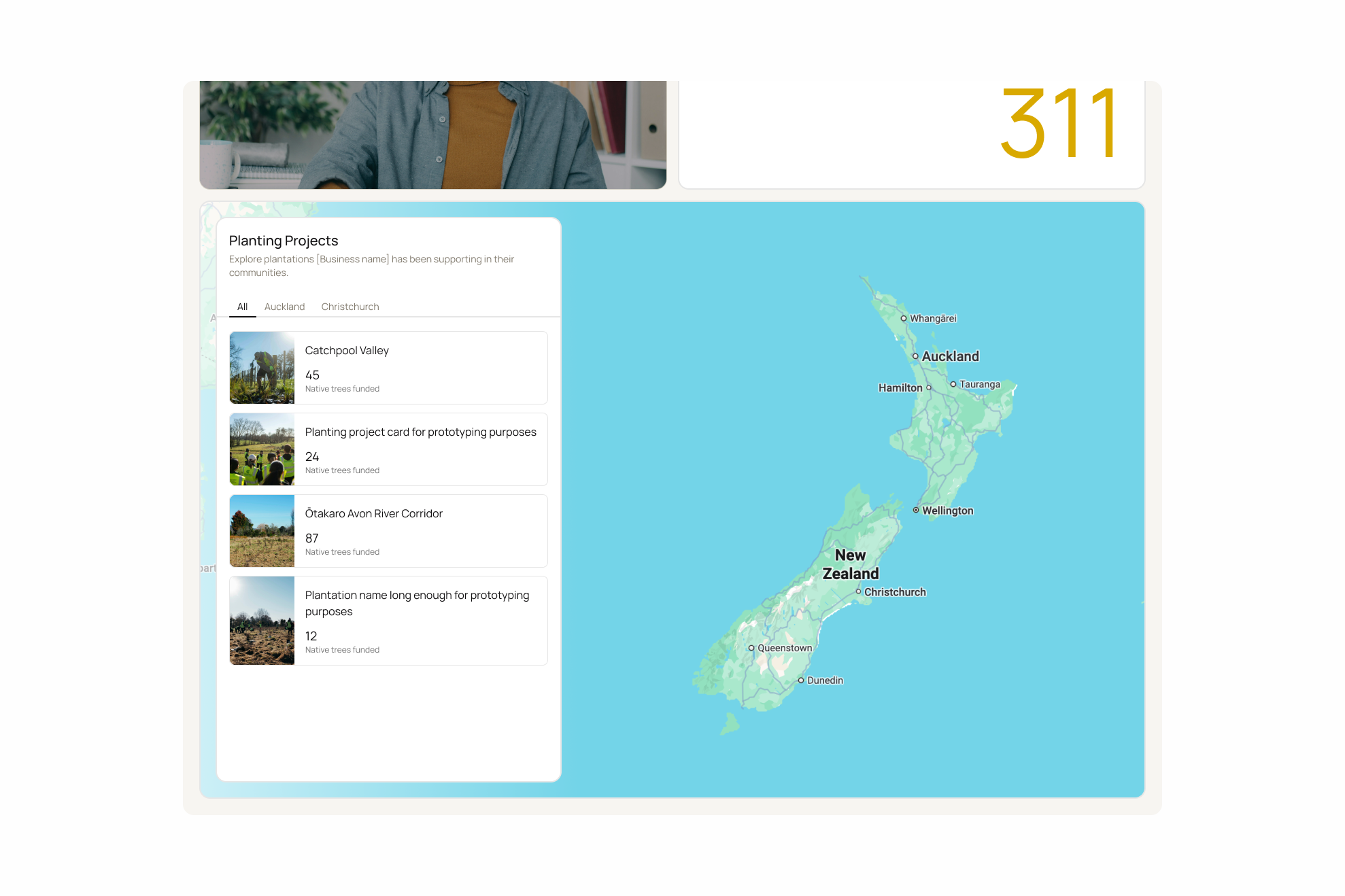This screenshot has height=896, width=1345.
Task: Open the Catchpool Valley project card
Action: tap(388, 368)
